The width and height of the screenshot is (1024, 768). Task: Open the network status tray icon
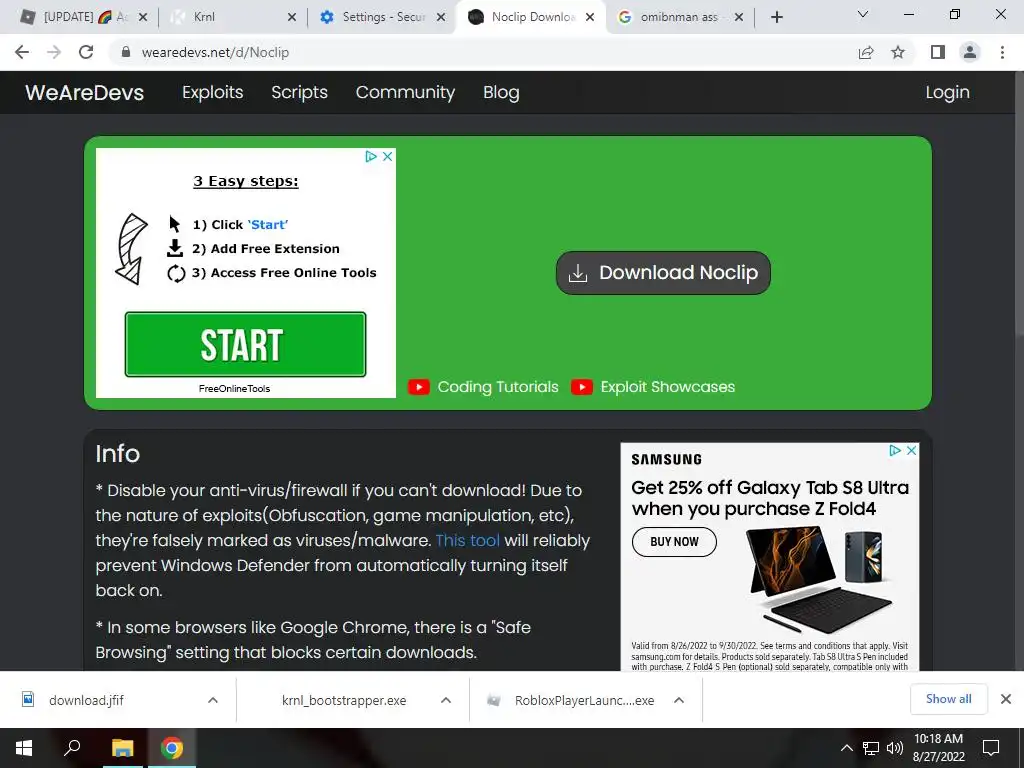pos(871,748)
